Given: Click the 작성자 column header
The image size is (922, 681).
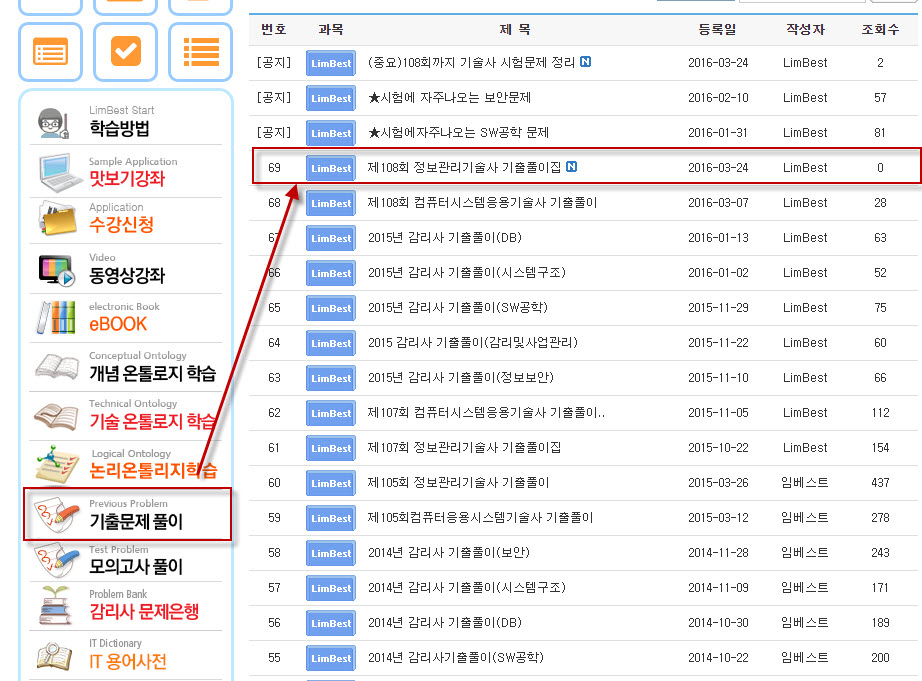Looking at the screenshot, I should 806,29.
